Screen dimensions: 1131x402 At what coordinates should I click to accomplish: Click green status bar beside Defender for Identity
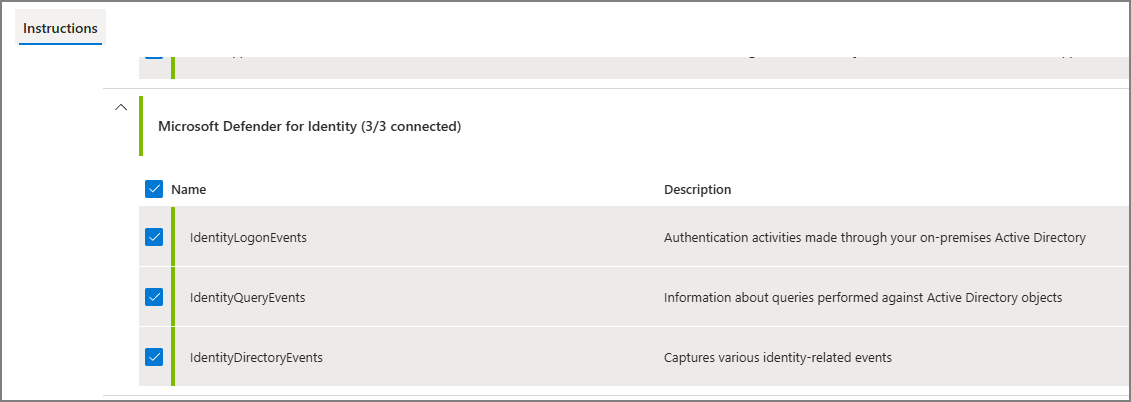point(141,126)
